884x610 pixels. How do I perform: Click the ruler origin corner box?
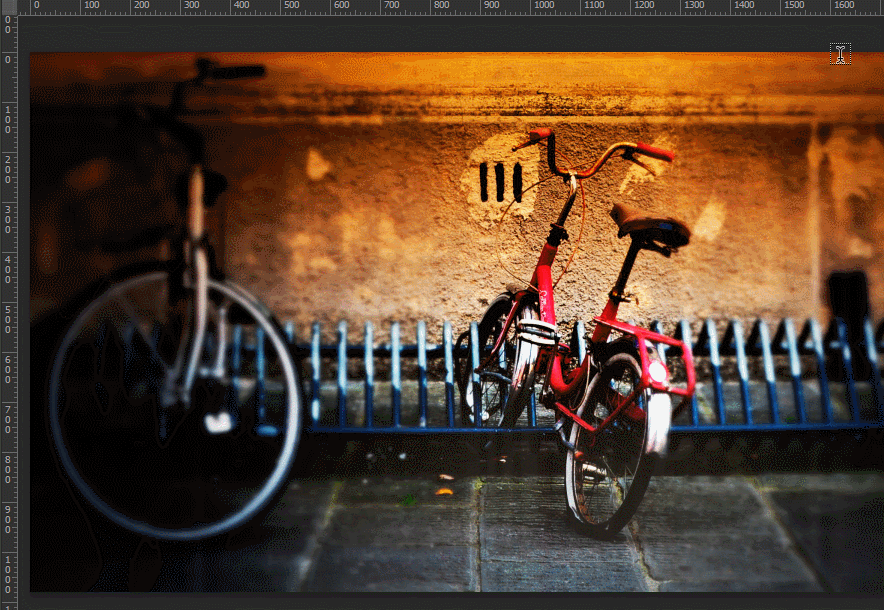tap(12, 6)
